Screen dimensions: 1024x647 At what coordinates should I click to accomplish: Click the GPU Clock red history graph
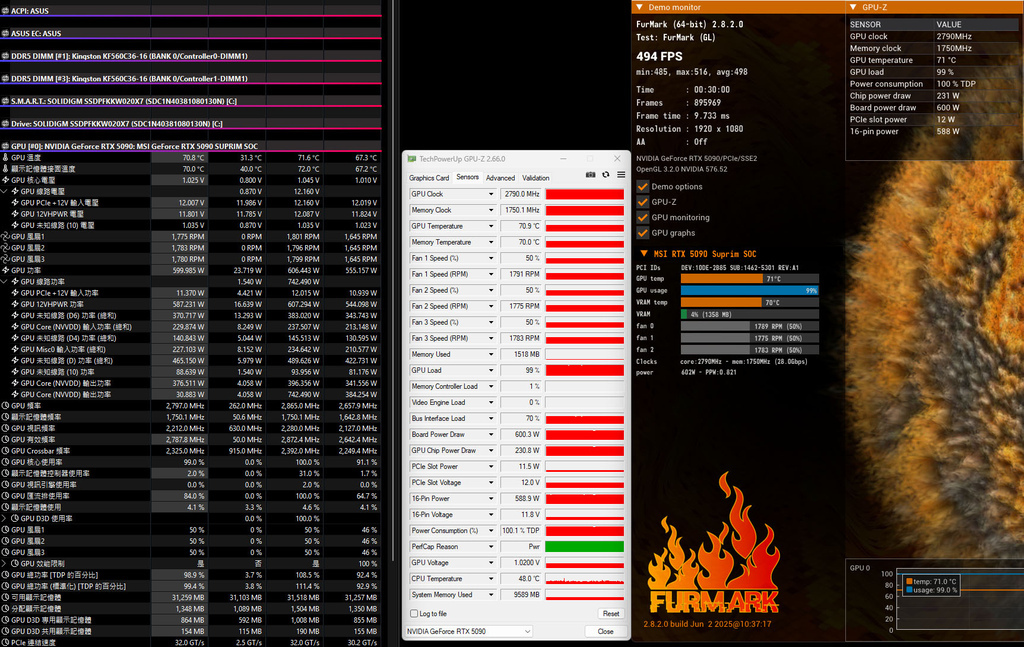[x=584, y=194]
